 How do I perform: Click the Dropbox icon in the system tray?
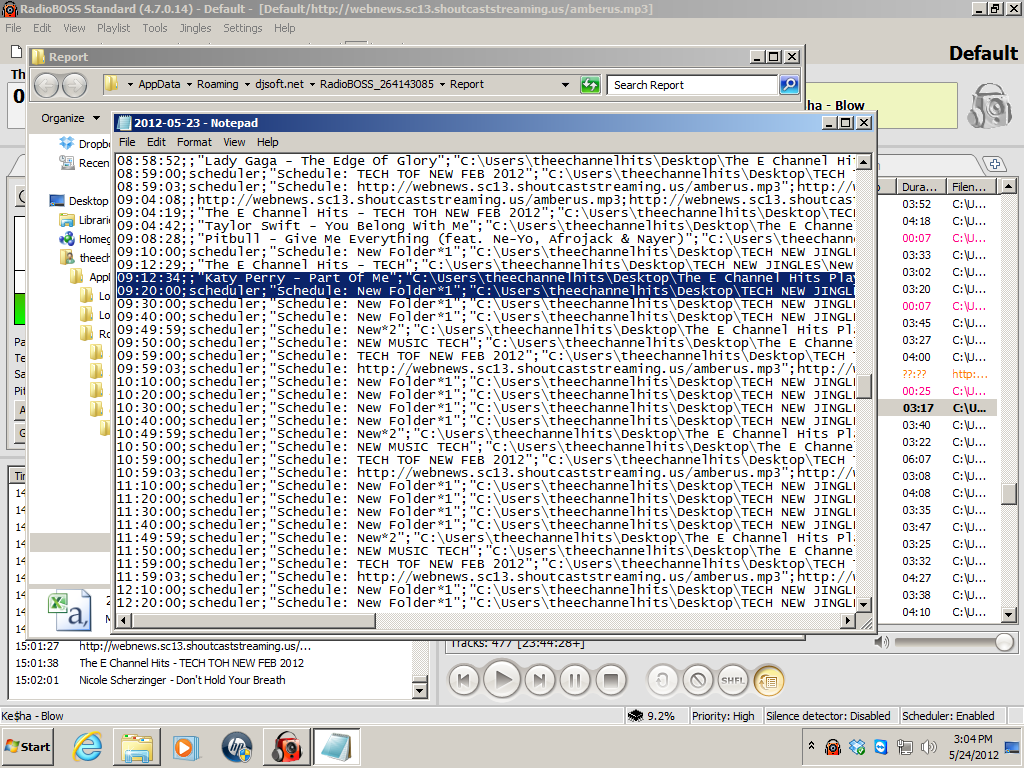(857, 746)
